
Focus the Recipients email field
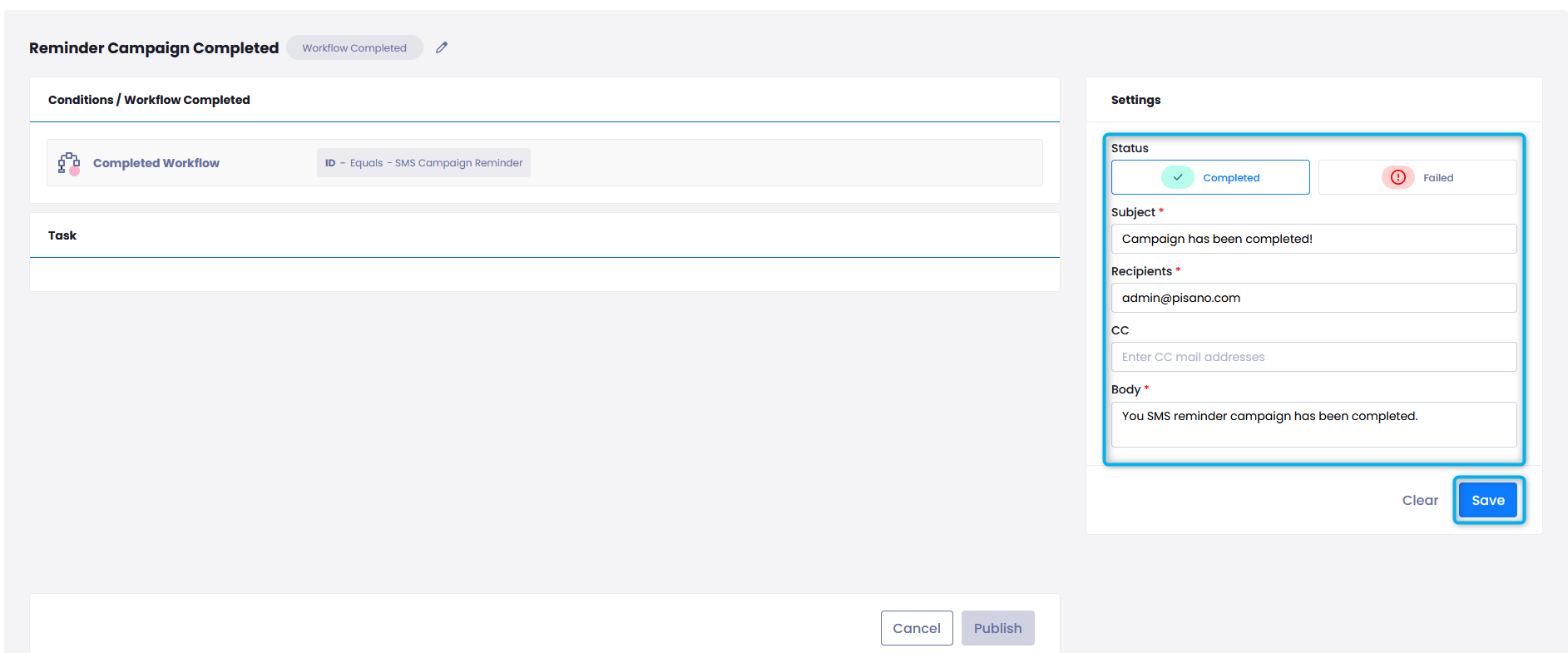1314,298
